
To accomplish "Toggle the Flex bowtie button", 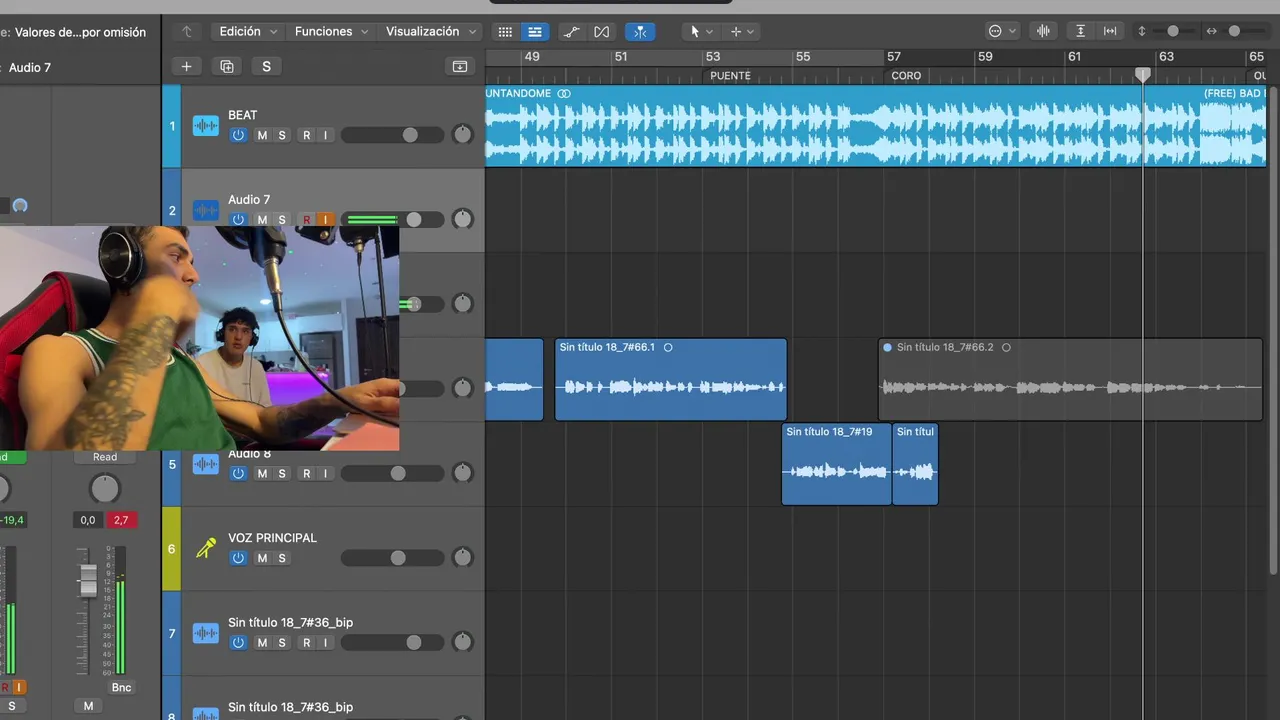I will [601, 32].
